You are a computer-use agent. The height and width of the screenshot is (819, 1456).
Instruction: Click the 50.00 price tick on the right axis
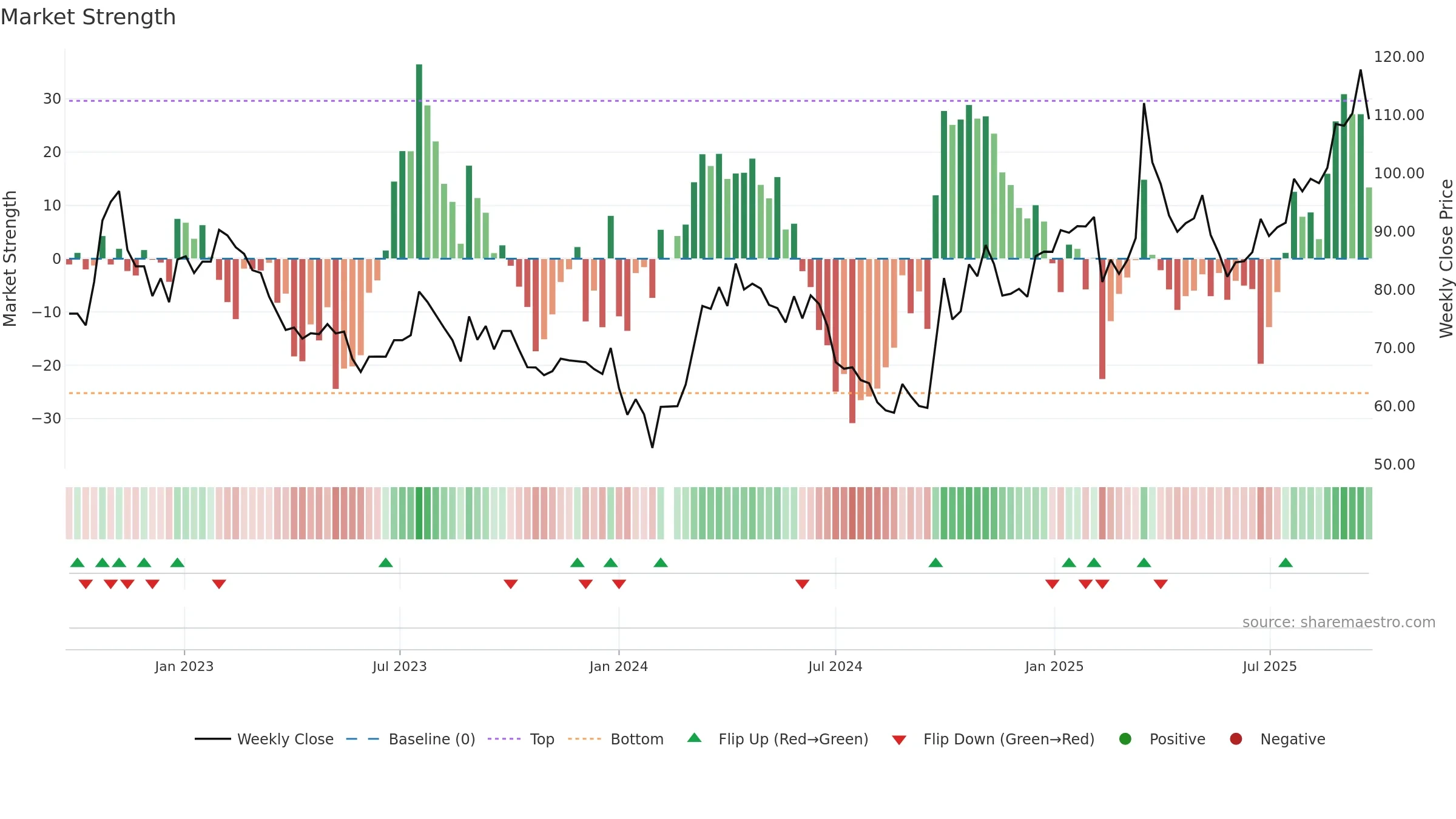click(x=1394, y=465)
